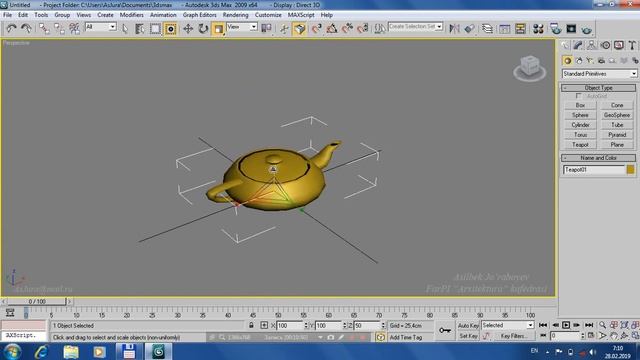The height and width of the screenshot is (360, 640).
Task: Enable the AutoGrid checkbox
Action: [579, 96]
